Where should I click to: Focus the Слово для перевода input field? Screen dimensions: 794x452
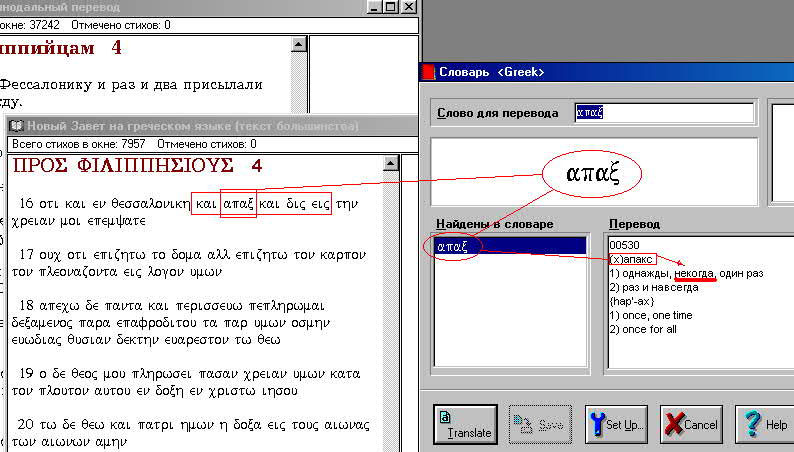(x=664, y=113)
